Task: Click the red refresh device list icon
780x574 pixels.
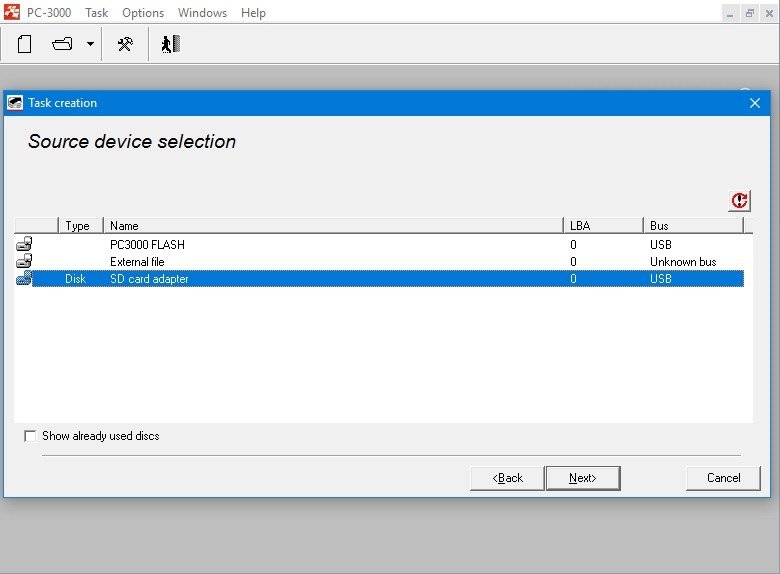Action: point(739,201)
